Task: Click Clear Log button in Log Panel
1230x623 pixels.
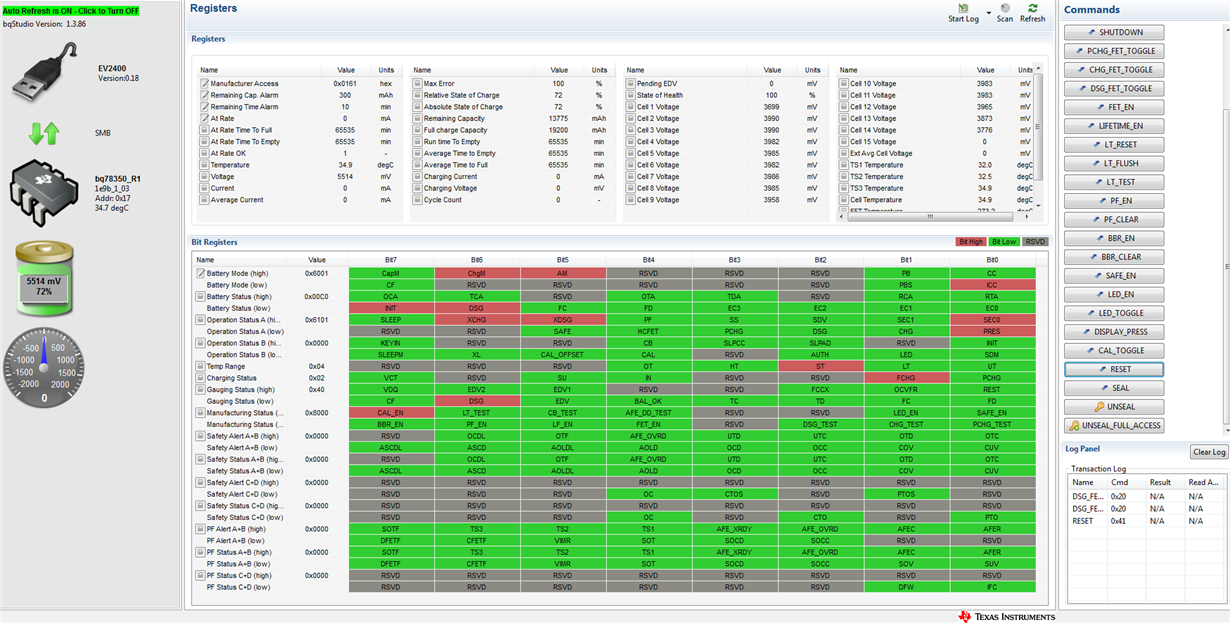Action: click(x=1209, y=452)
